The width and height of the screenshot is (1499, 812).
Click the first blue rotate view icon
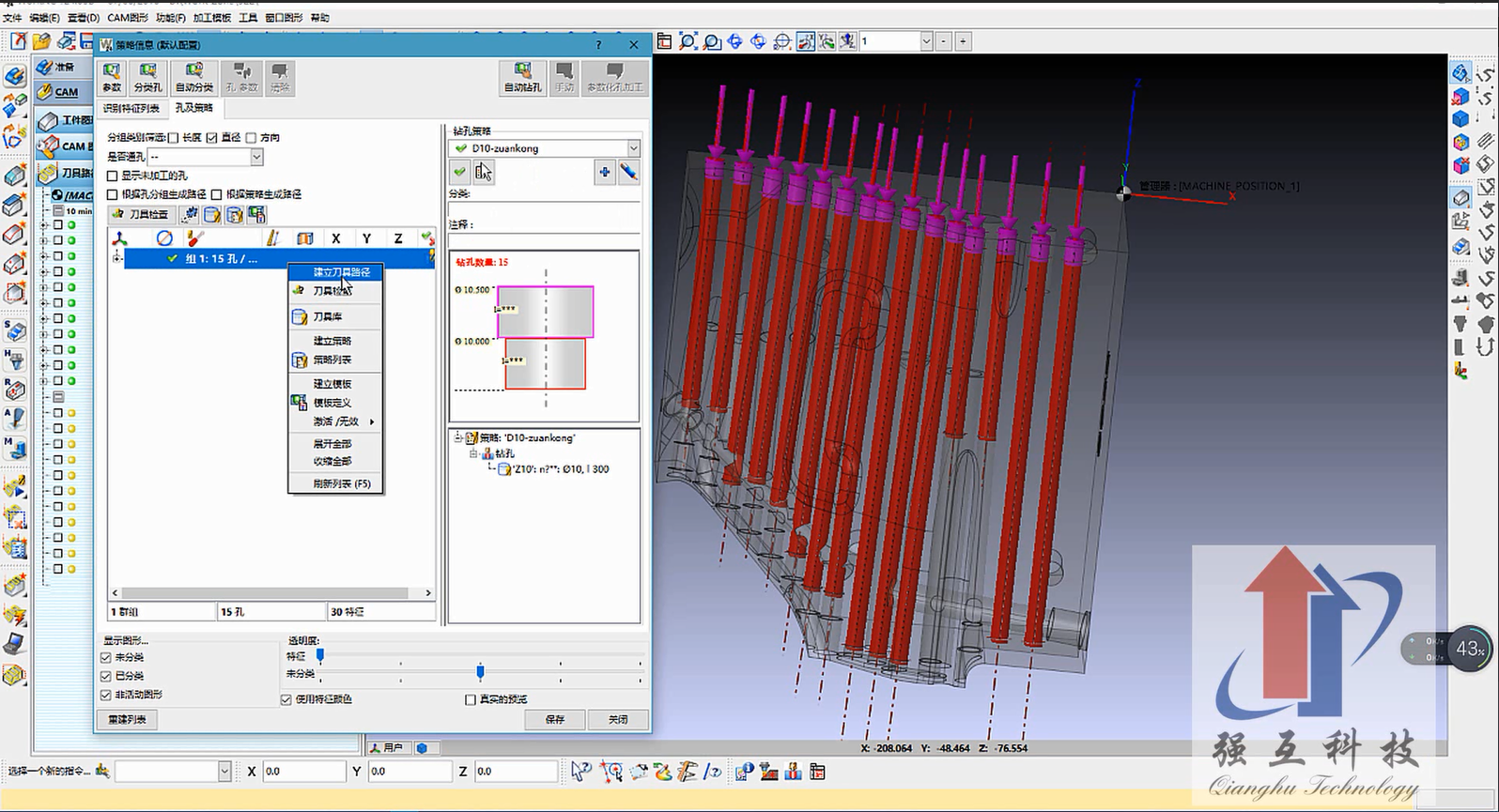click(x=735, y=41)
